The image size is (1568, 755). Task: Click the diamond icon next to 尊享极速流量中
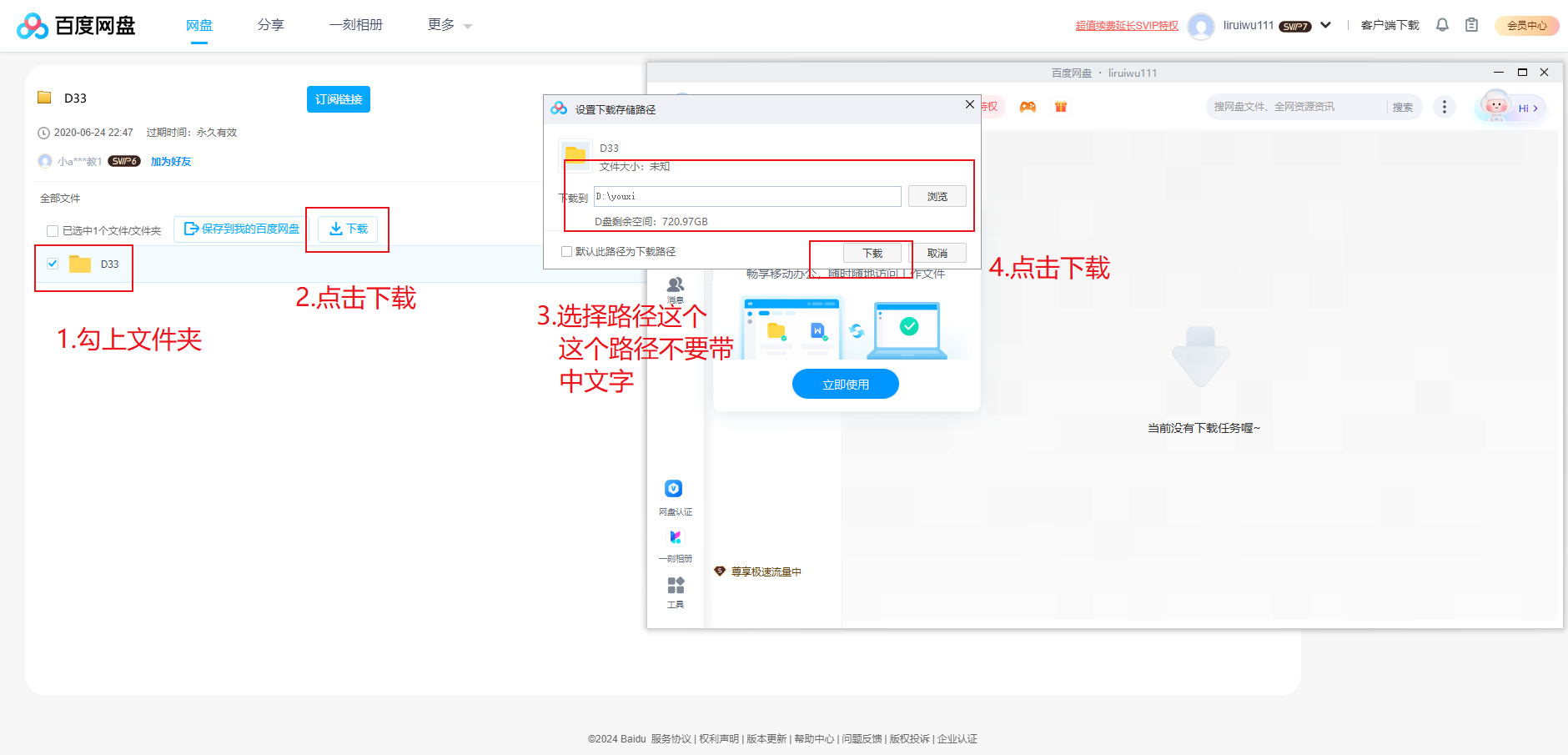click(720, 571)
